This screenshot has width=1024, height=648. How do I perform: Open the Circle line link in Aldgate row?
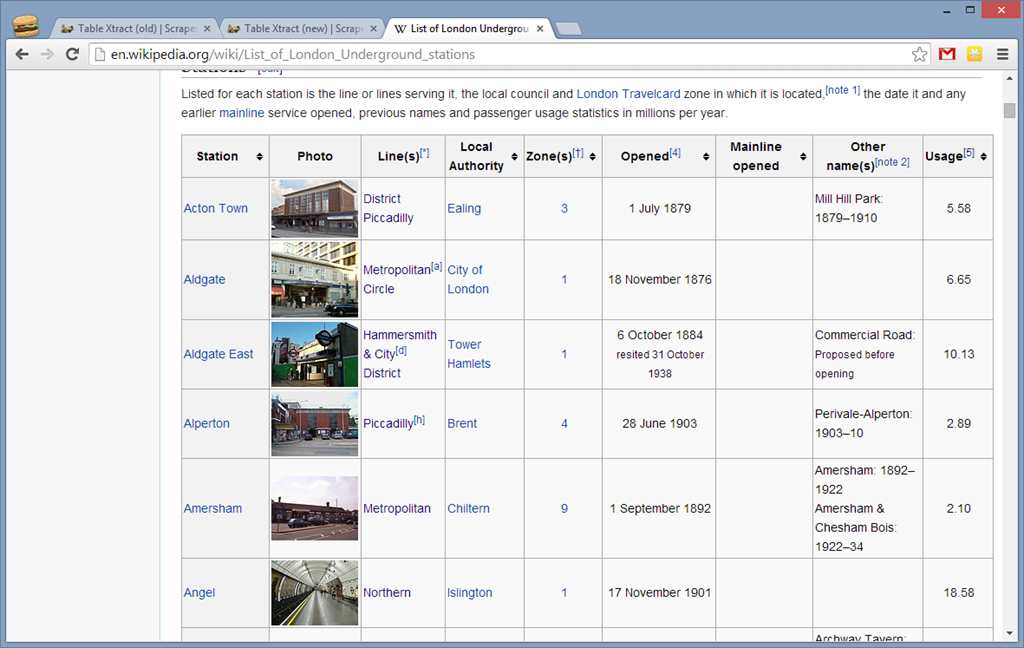click(x=379, y=289)
